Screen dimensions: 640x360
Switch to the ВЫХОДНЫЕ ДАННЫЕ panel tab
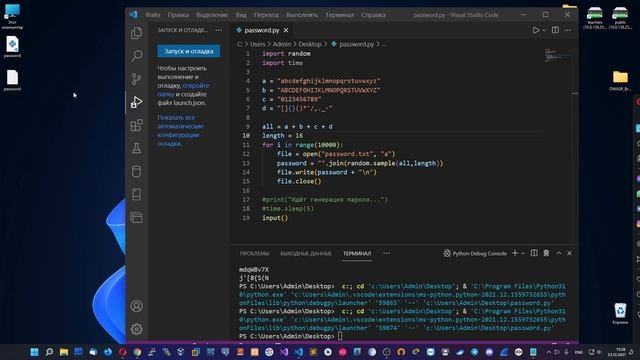coord(306,253)
